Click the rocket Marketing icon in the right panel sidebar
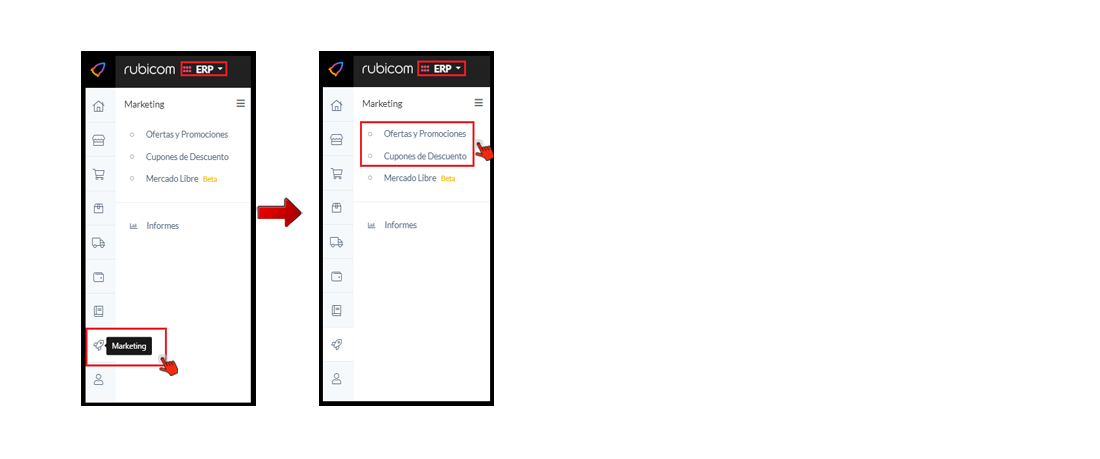 point(336,345)
